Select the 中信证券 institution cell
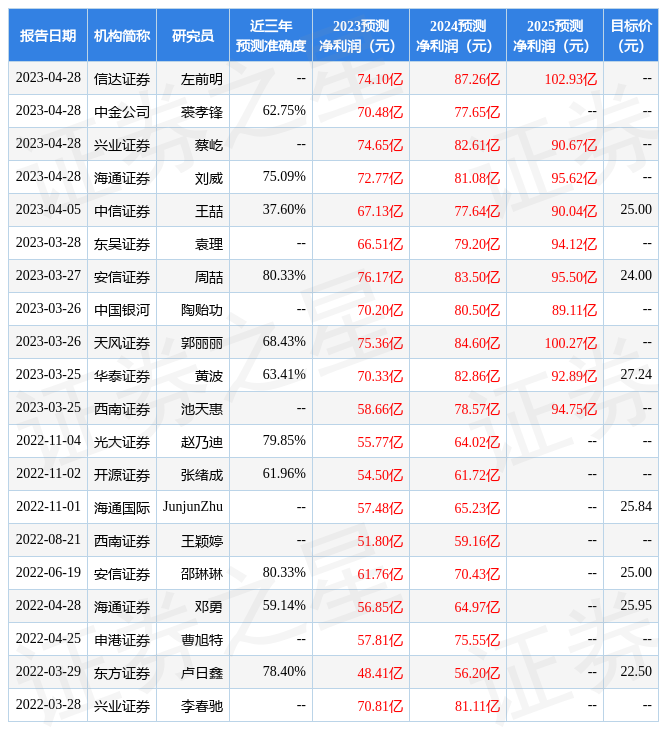 tap(122, 211)
